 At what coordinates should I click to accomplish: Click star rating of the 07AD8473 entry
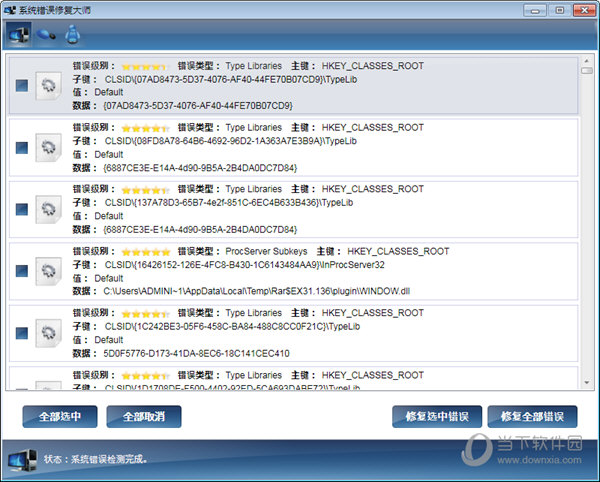145,67
